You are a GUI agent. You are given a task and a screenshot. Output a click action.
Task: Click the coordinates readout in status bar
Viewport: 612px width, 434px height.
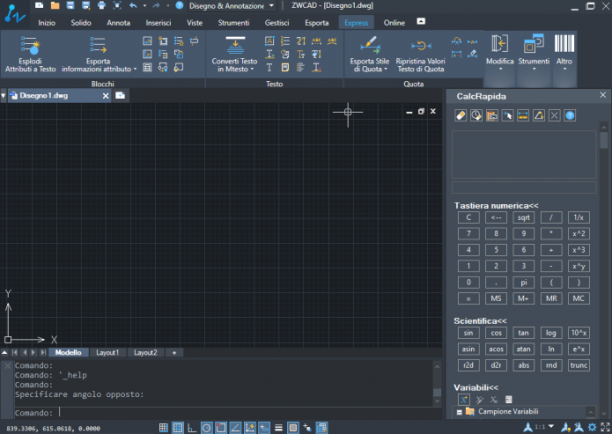tap(53, 428)
